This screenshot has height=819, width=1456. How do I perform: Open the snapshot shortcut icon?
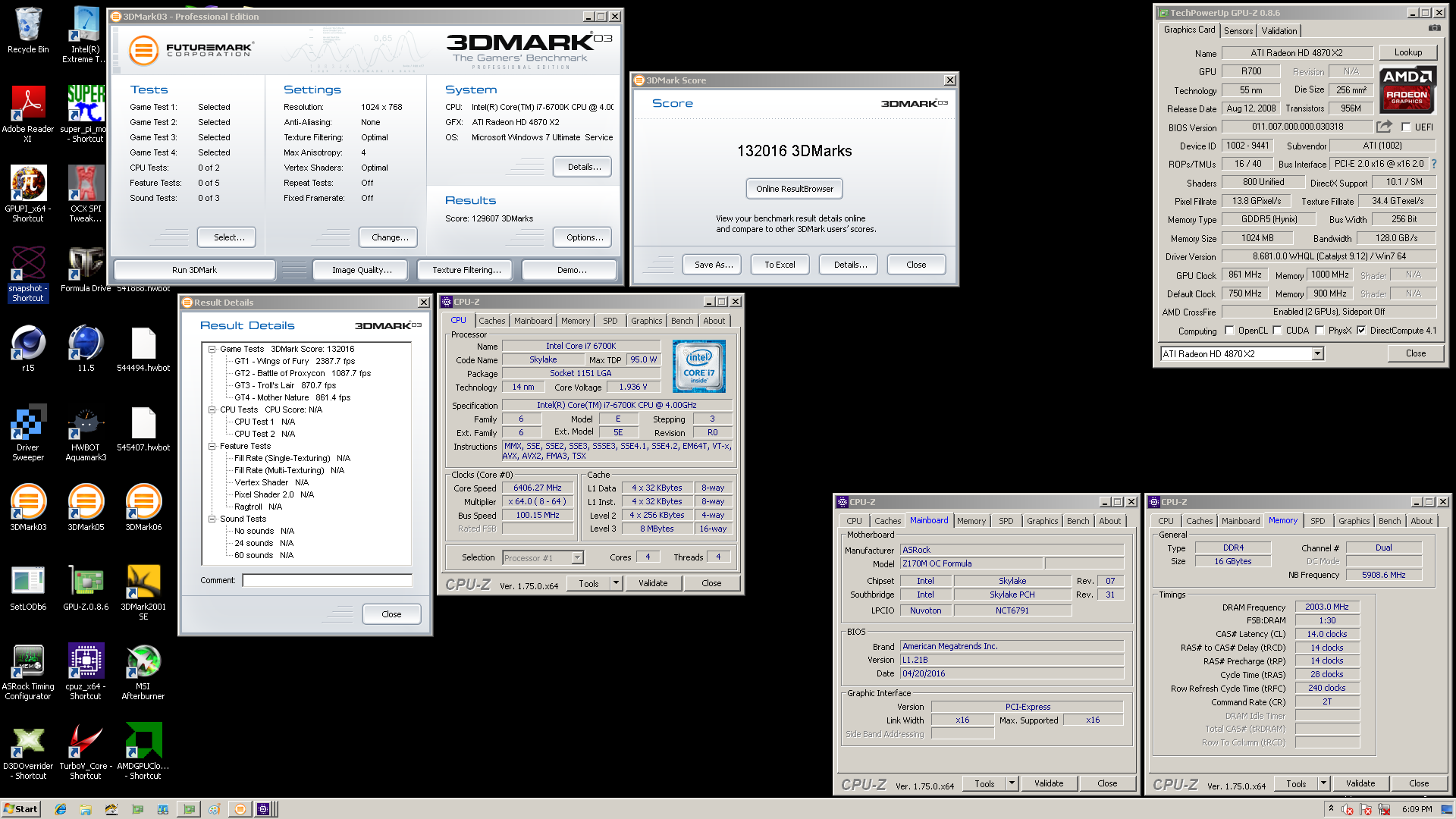28,273
